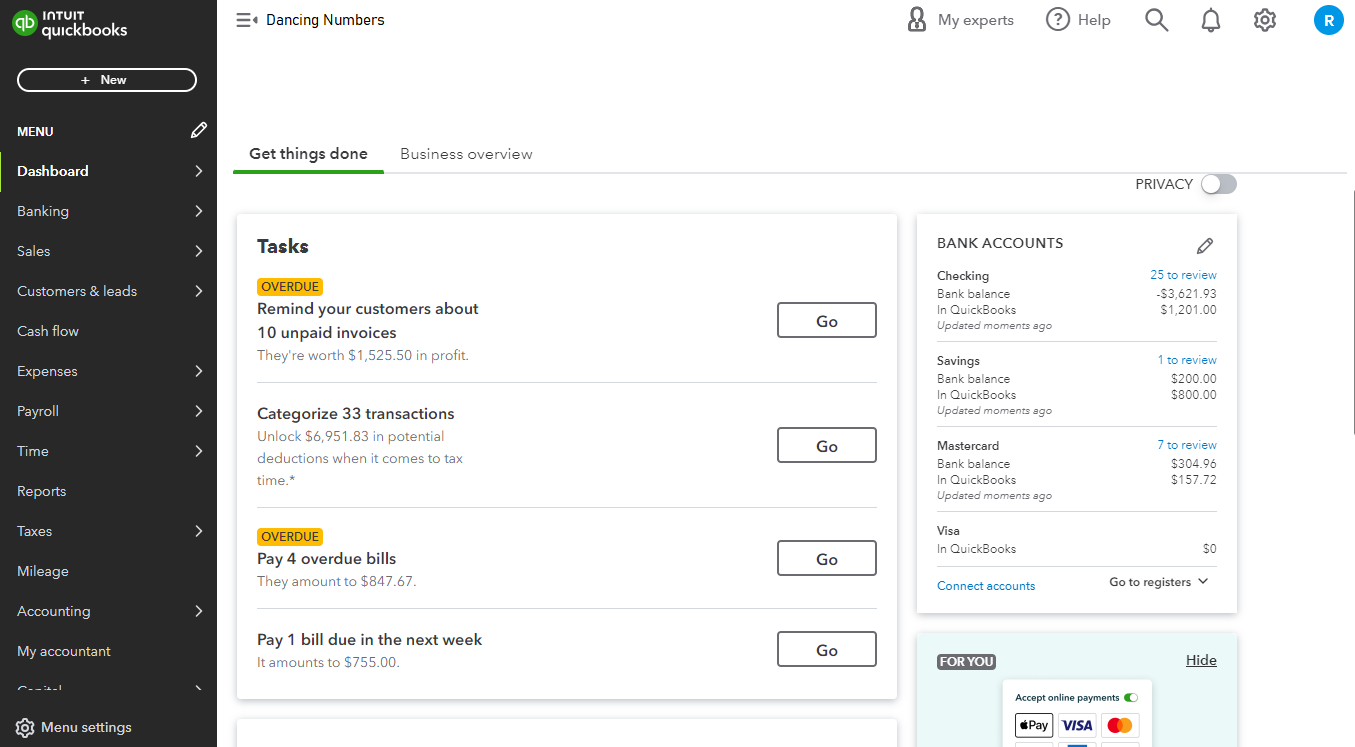Viewport: 1355px width, 747px height.
Task: Select the Get things done tab
Action: pos(307,153)
